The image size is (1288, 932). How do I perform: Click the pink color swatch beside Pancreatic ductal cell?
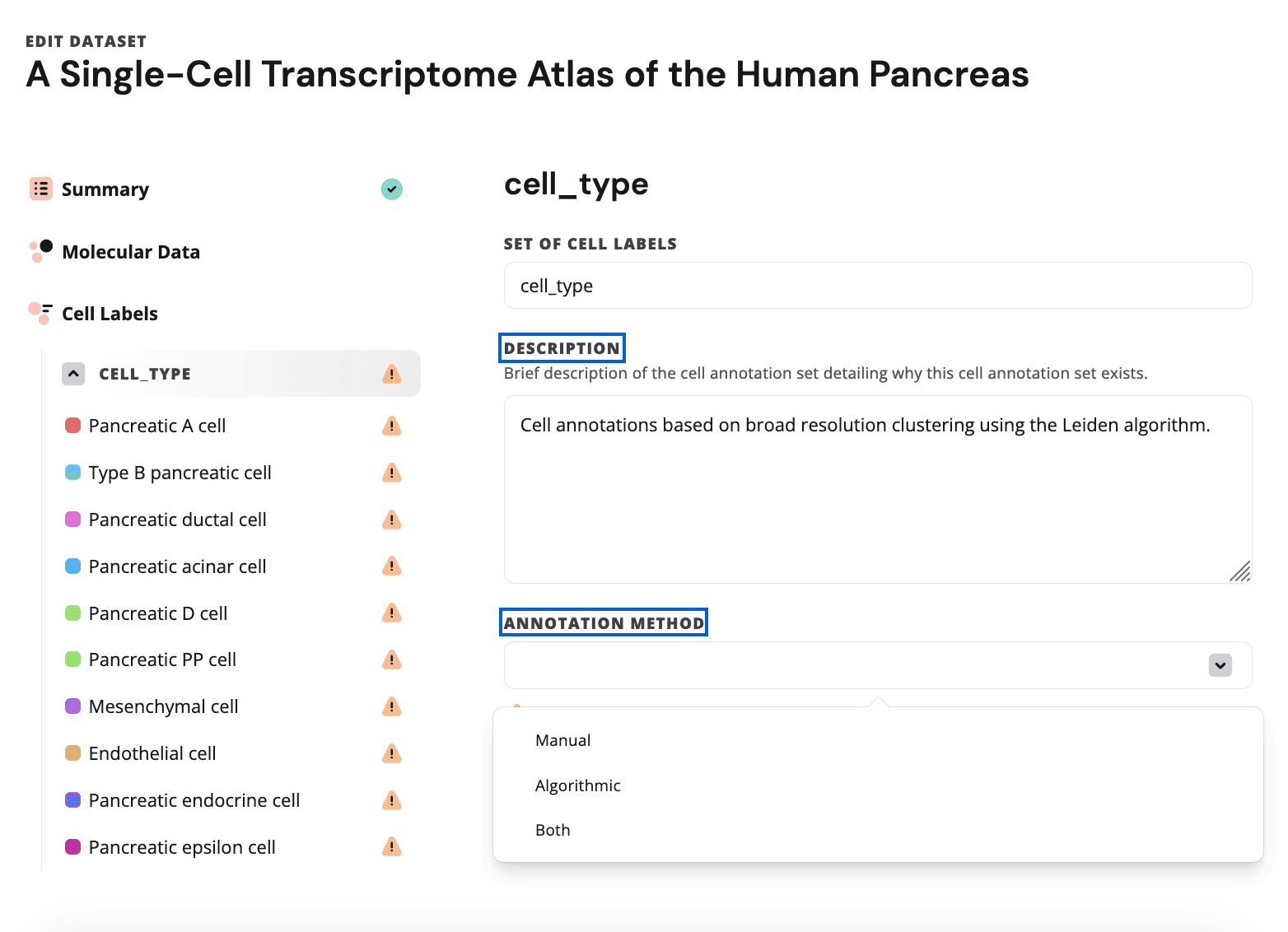click(x=72, y=520)
